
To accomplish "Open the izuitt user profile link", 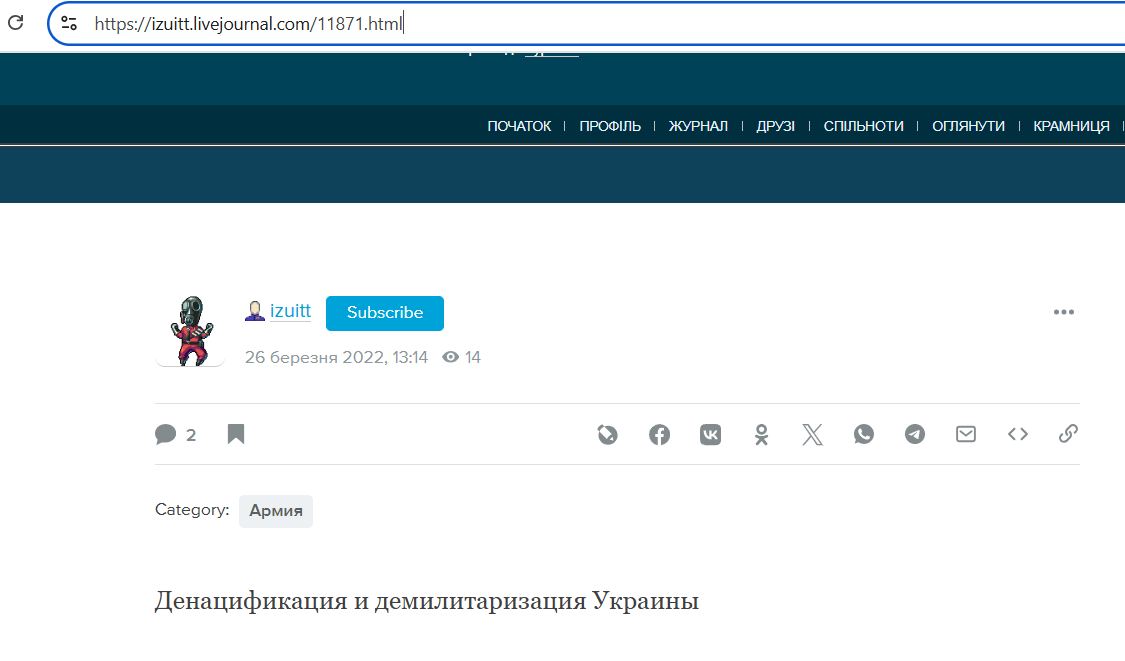I will pos(290,311).
